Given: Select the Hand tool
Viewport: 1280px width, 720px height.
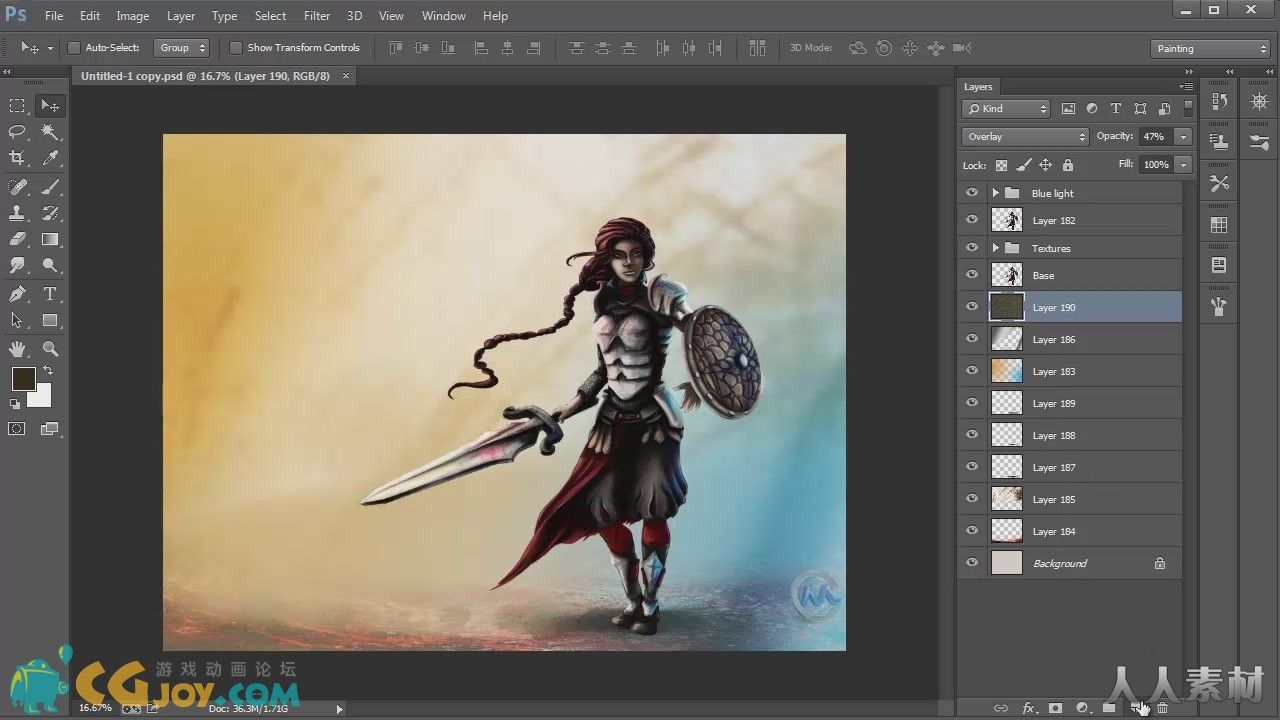Looking at the screenshot, I should pyautogui.click(x=17, y=349).
